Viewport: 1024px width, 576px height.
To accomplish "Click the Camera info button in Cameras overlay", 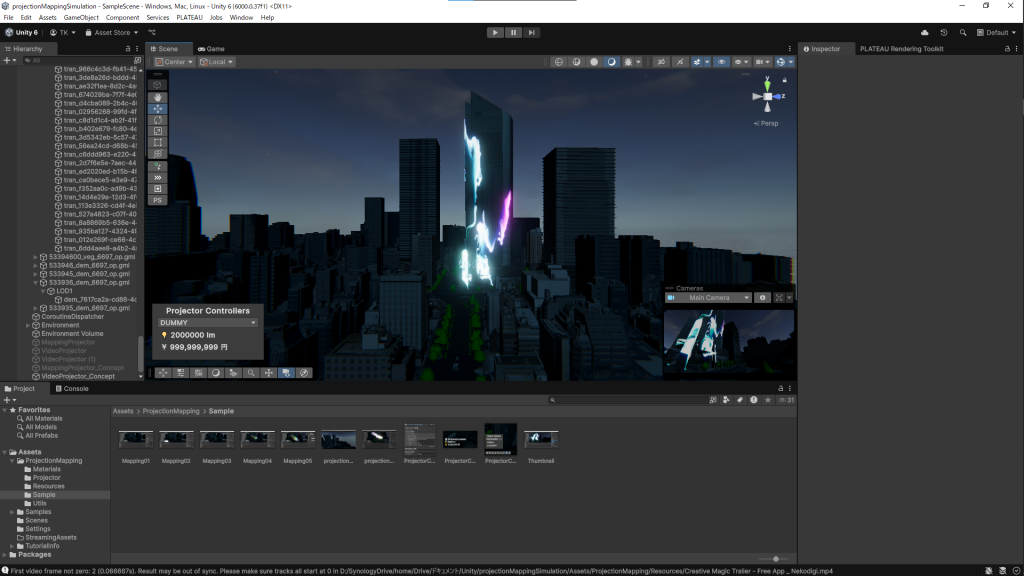I will click(x=762, y=298).
